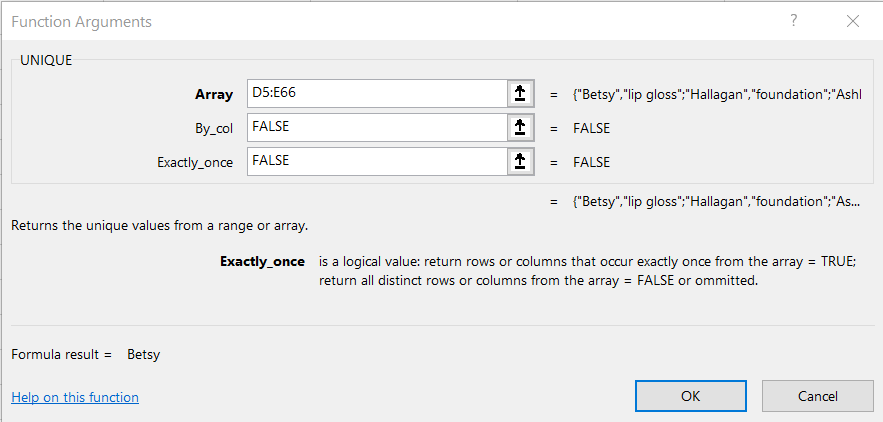Cancel the function arguments dialog
This screenshot has width=883, height=422.
[x=817, y=396]
